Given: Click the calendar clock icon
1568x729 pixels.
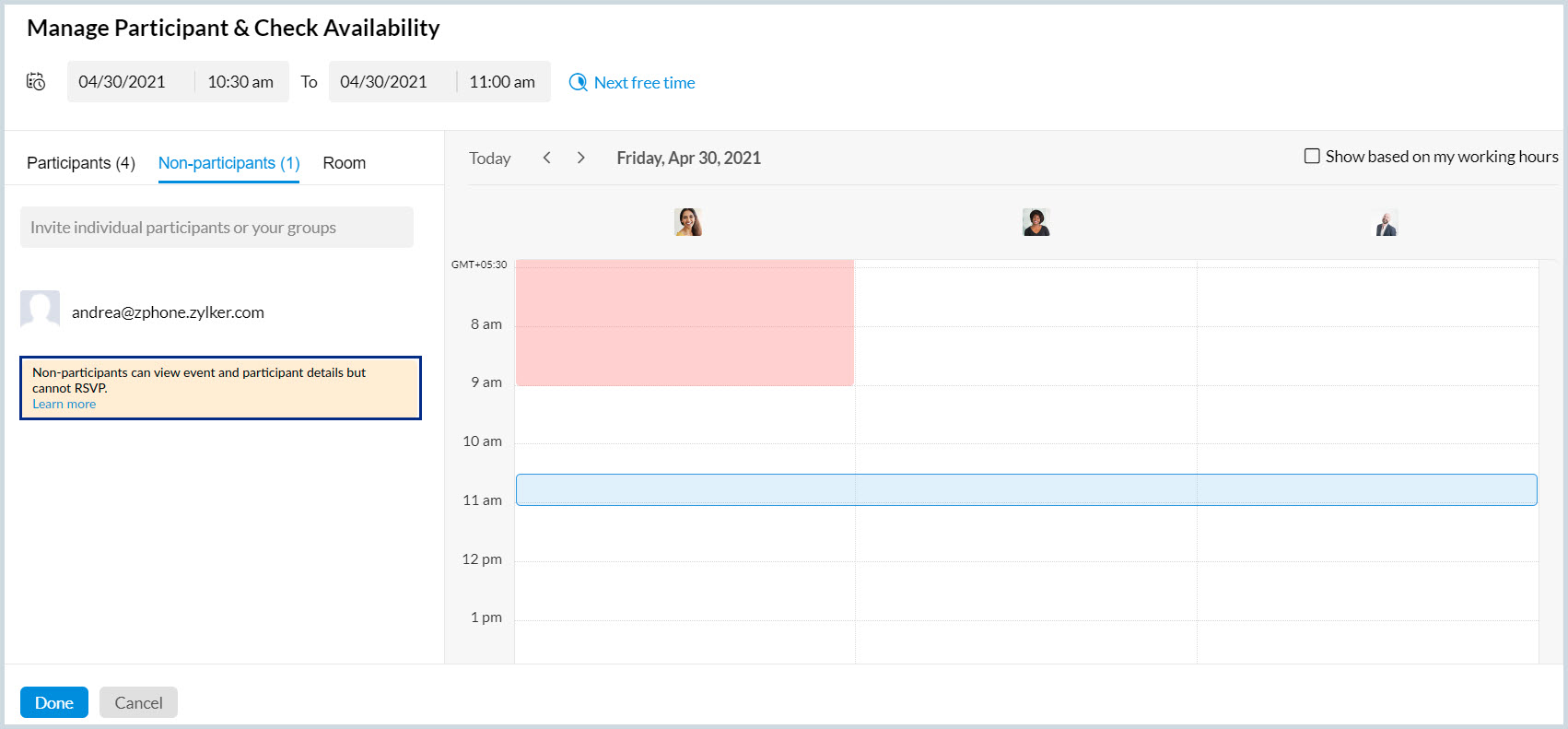Looking at the screenshot, I should click(x=36, y=82).
